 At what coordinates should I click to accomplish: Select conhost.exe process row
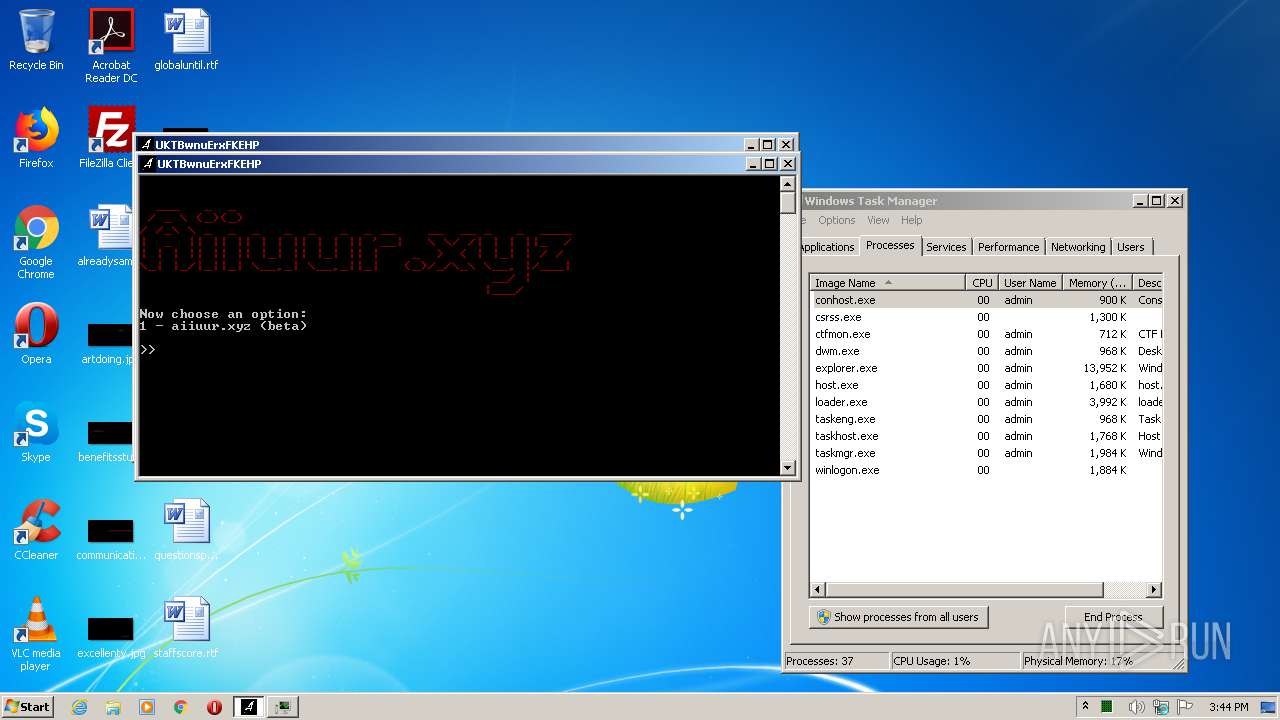986,300
